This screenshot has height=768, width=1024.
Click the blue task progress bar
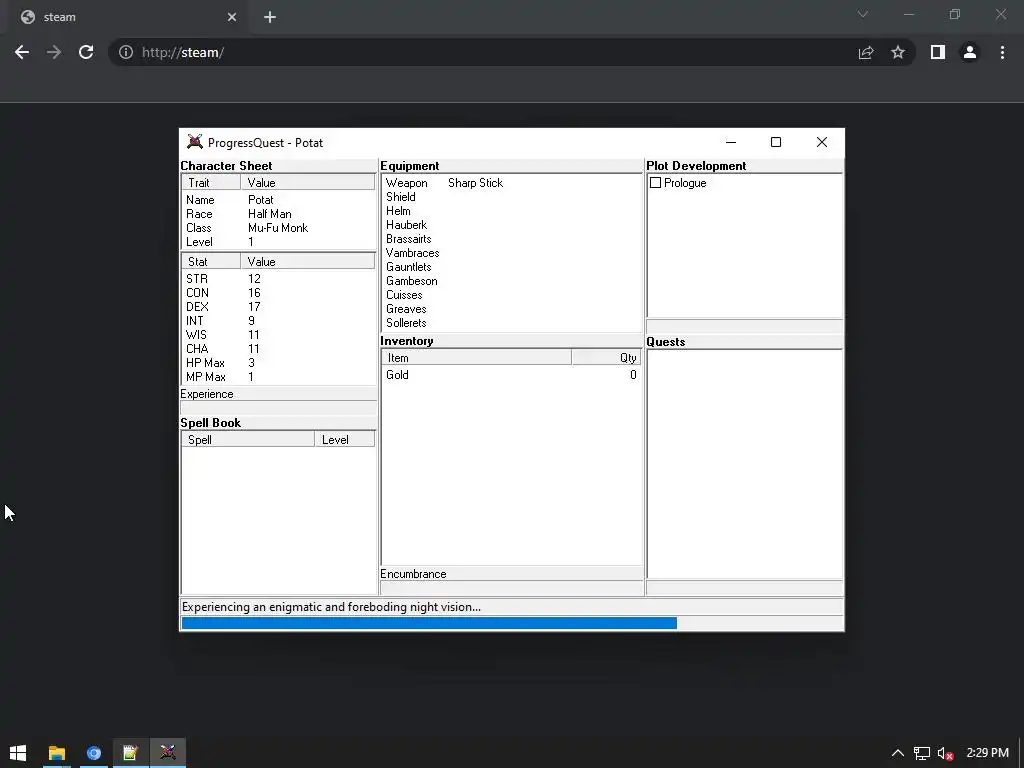(512, 623)
